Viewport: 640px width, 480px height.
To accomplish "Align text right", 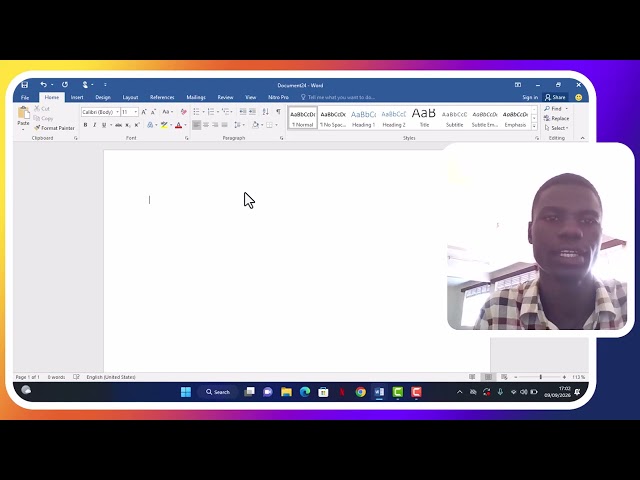I will tap(215, 125).
